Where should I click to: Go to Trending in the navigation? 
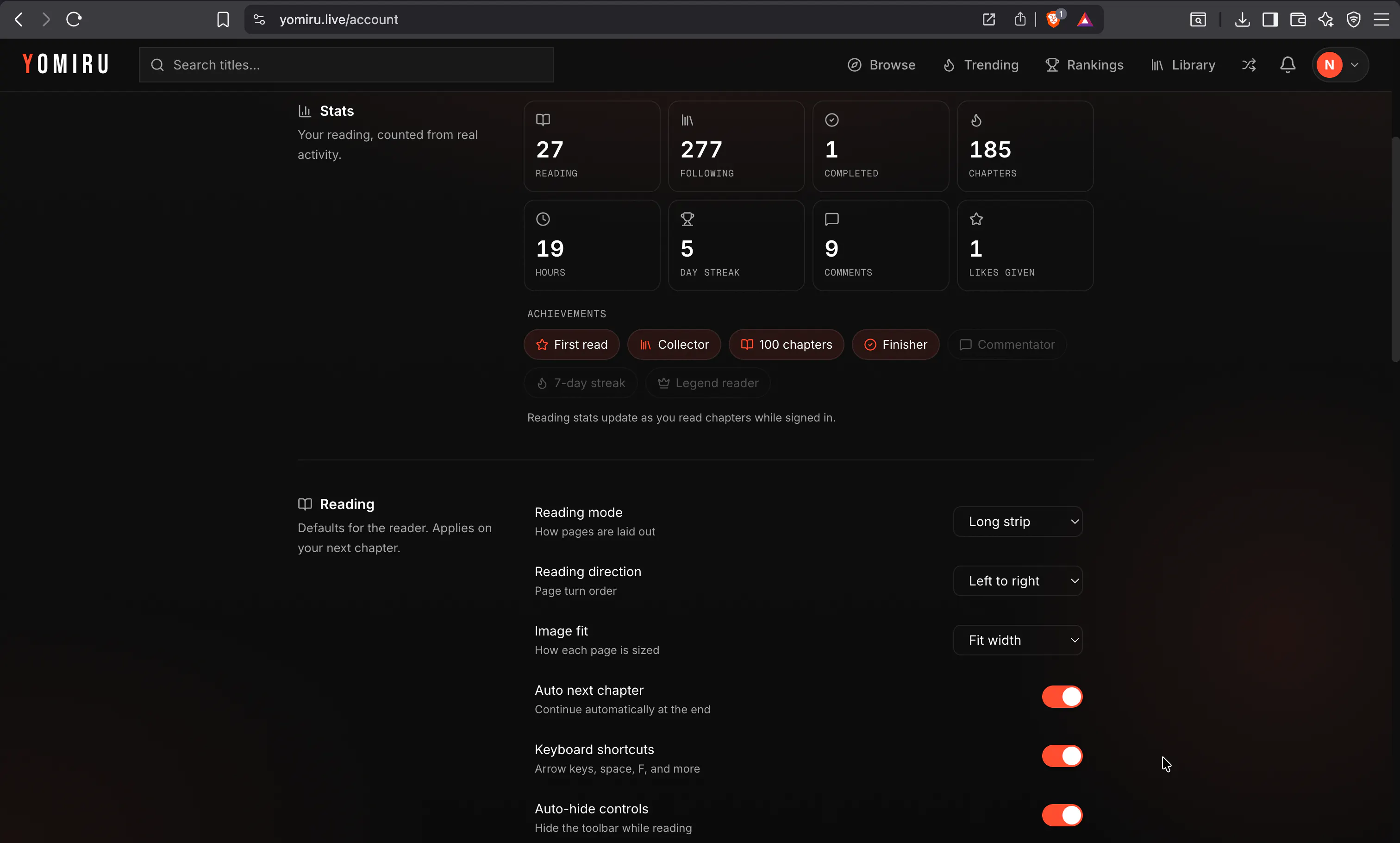pyautogui.click(x=981, y=65)
